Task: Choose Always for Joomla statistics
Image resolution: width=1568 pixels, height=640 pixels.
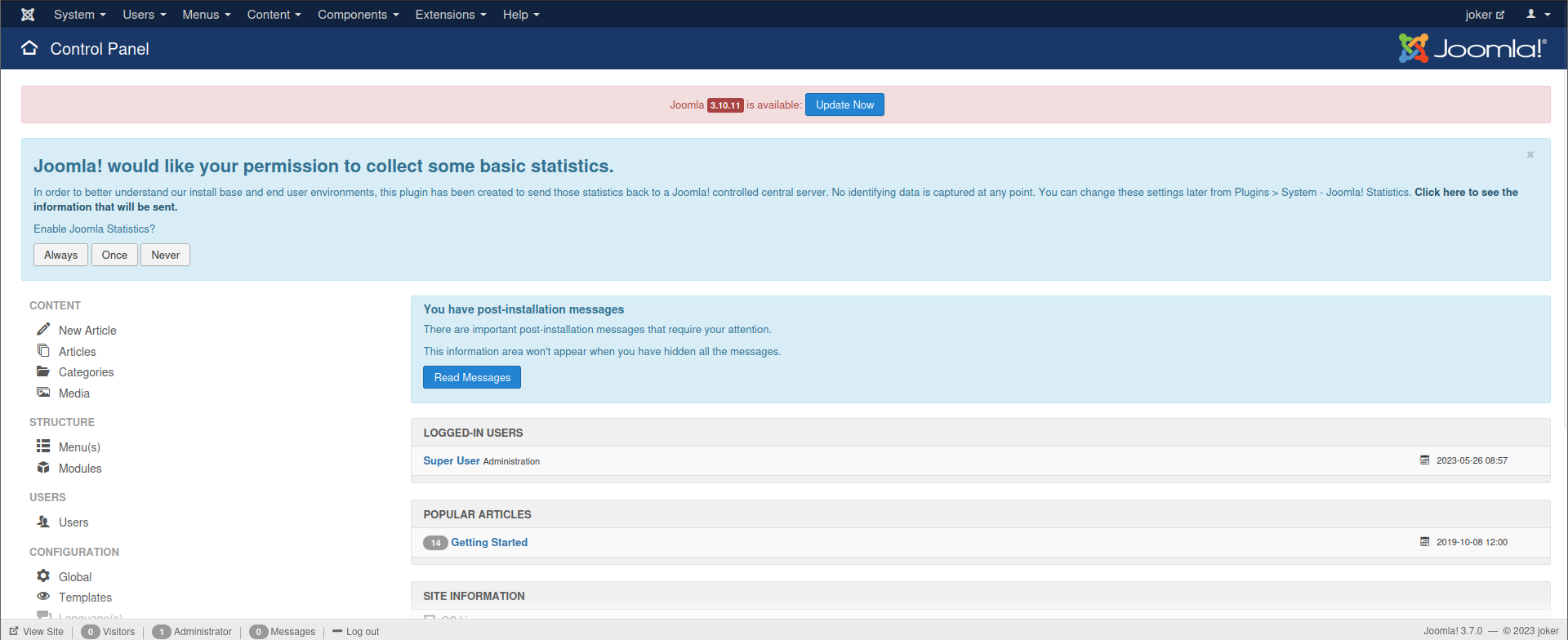Action: [x=60, y=255]
